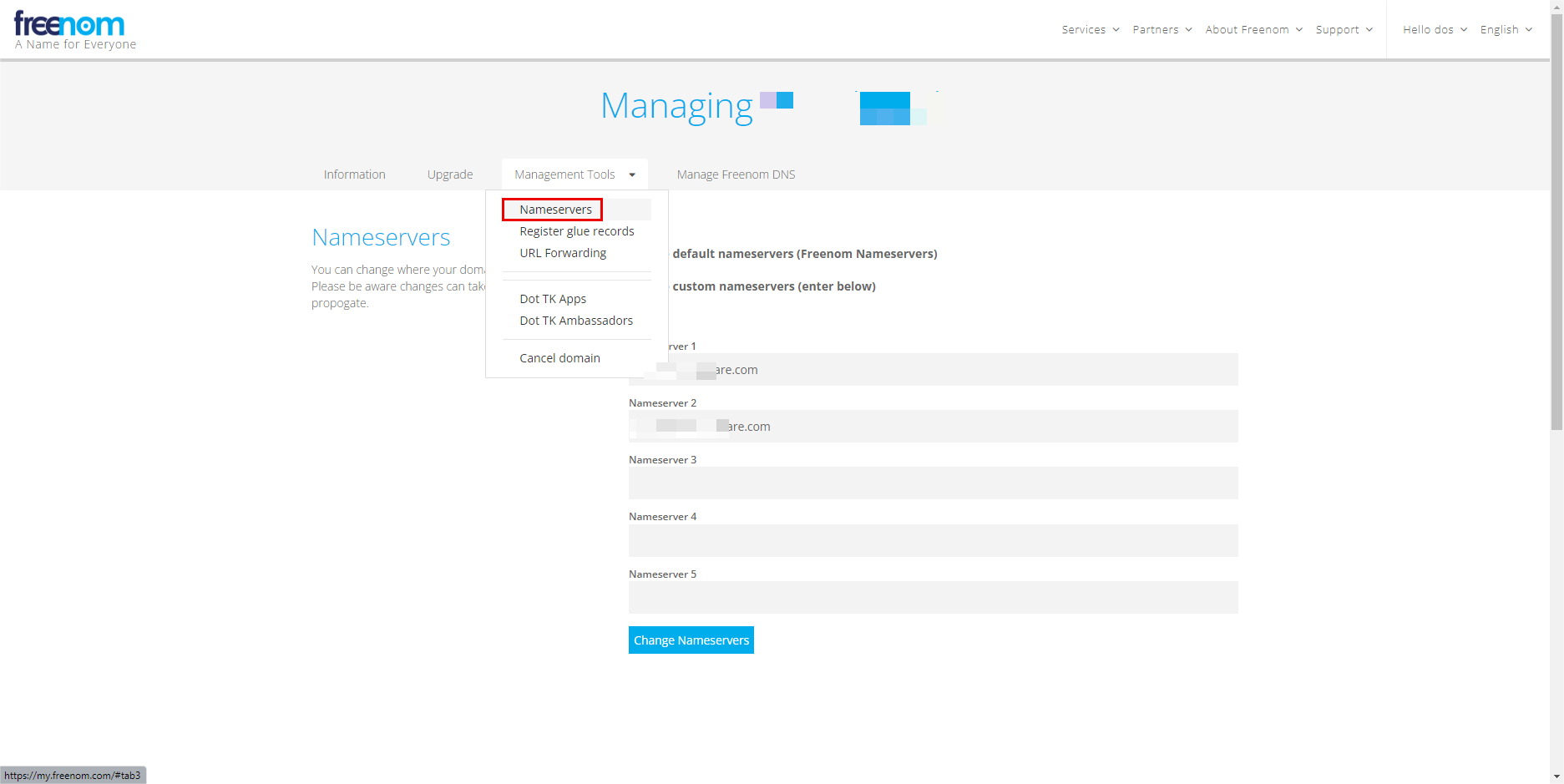The width and height of the screenshot is (1564, 784).
Task: Open the Upgrade tab
Action: [450, 175]
